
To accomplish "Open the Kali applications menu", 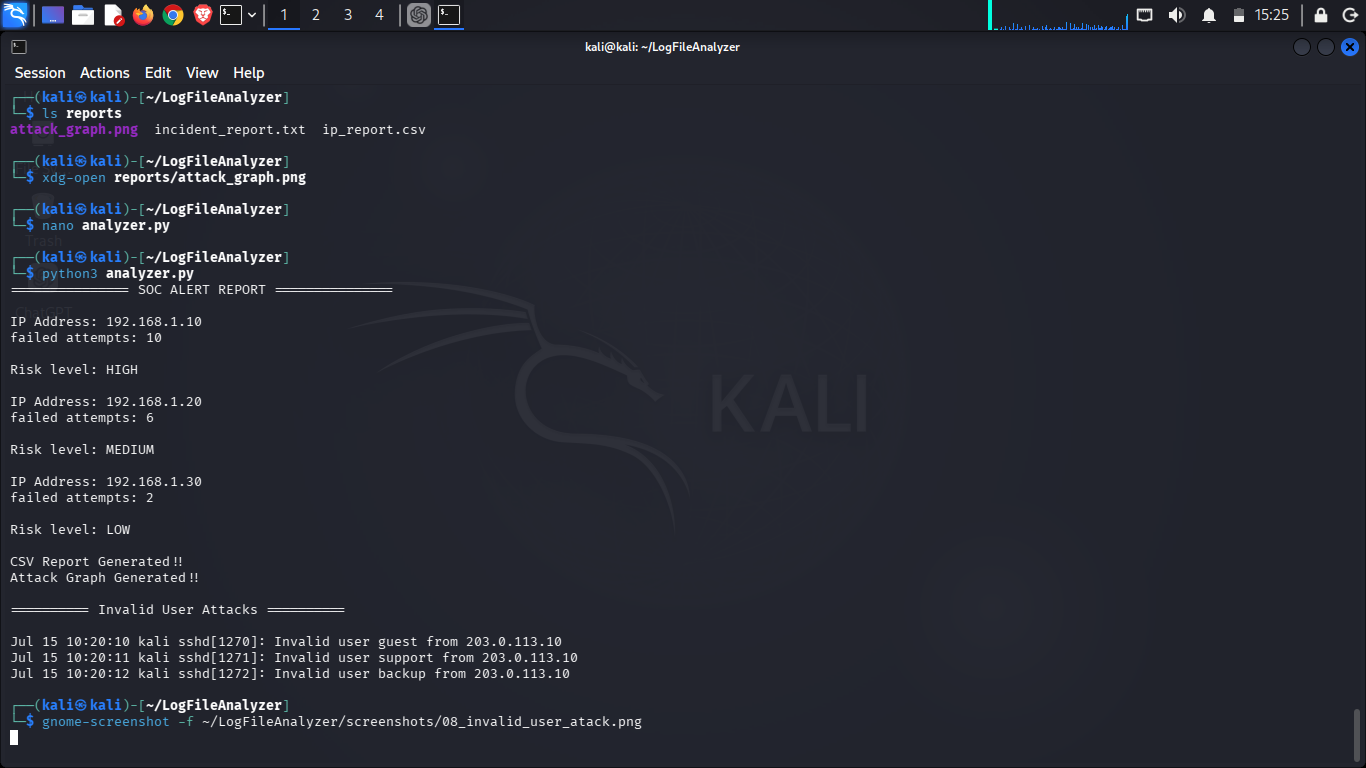I will click(15, 15).
